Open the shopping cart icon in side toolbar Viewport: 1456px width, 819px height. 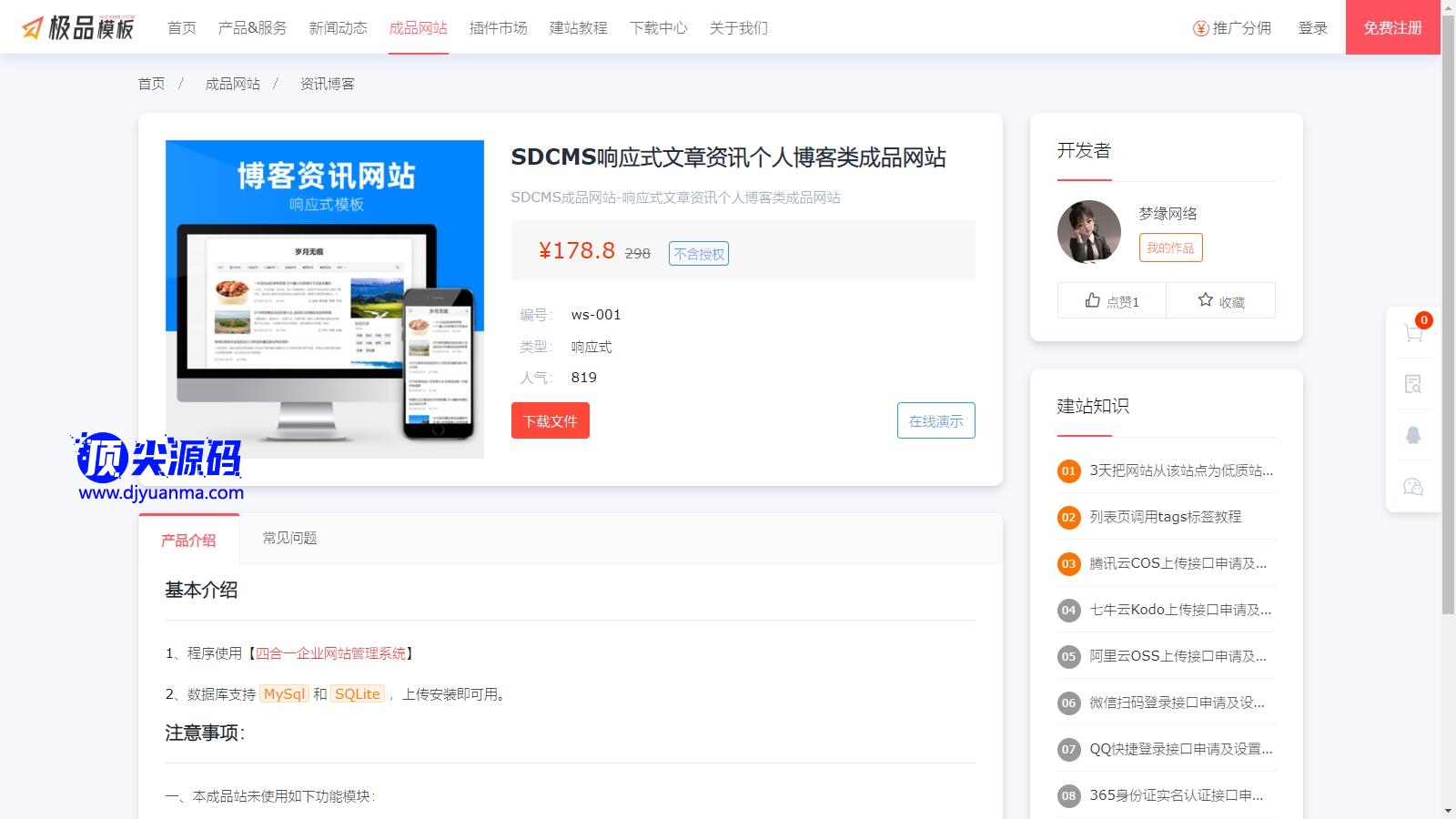click(1413, 333)
